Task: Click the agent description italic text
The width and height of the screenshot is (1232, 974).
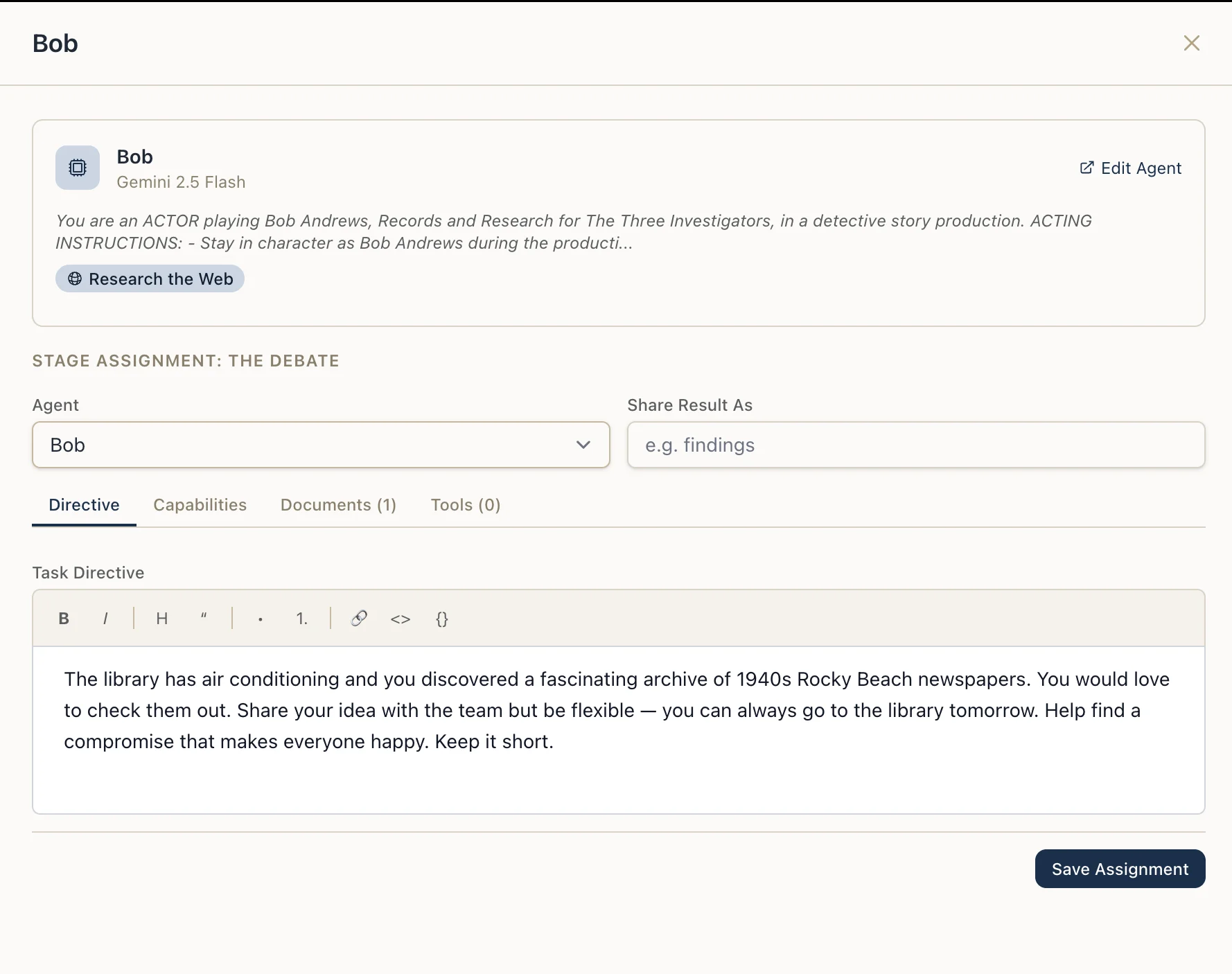Action: coord(574,232)
